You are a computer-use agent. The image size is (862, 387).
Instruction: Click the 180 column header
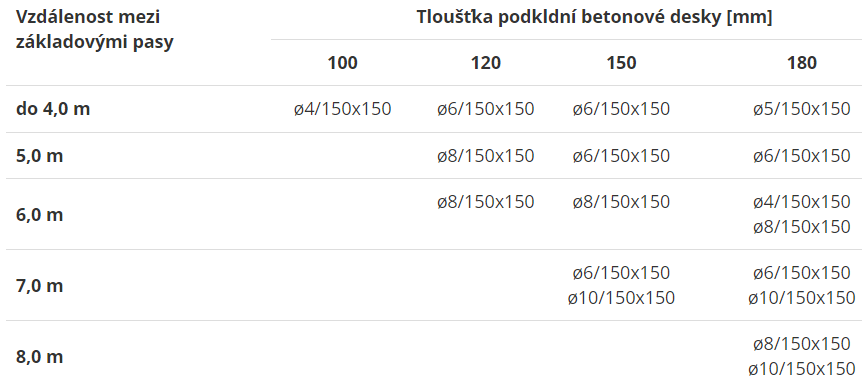click(802, 63)
